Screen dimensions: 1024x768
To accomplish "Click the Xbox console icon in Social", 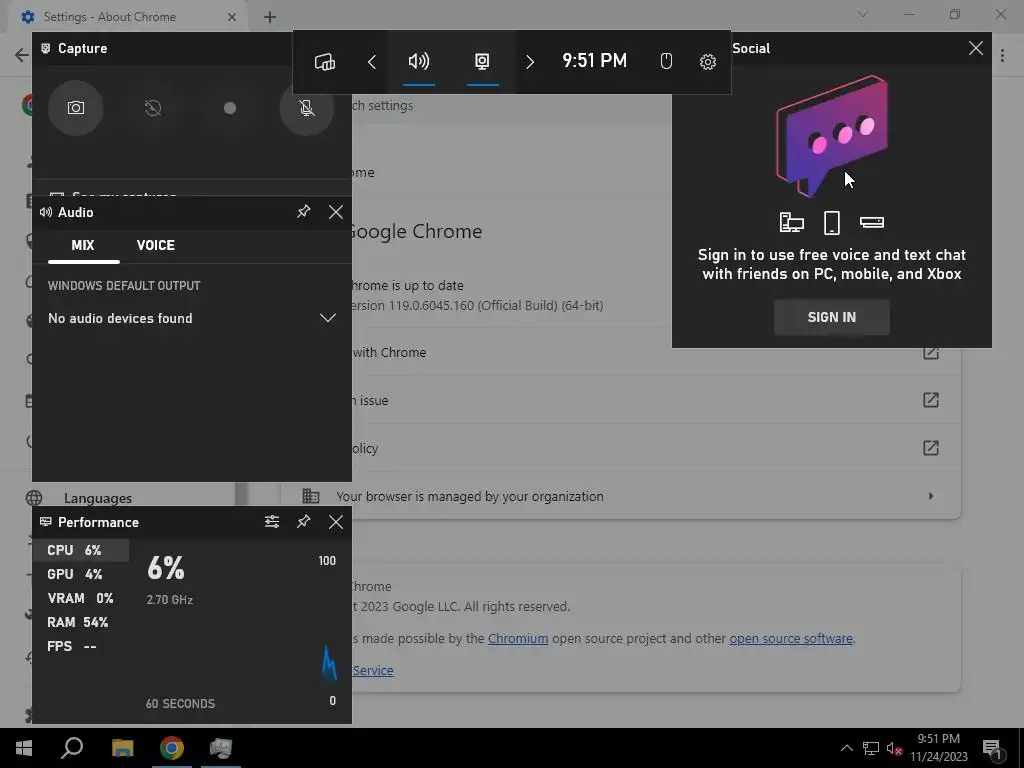I will [872, 223].
